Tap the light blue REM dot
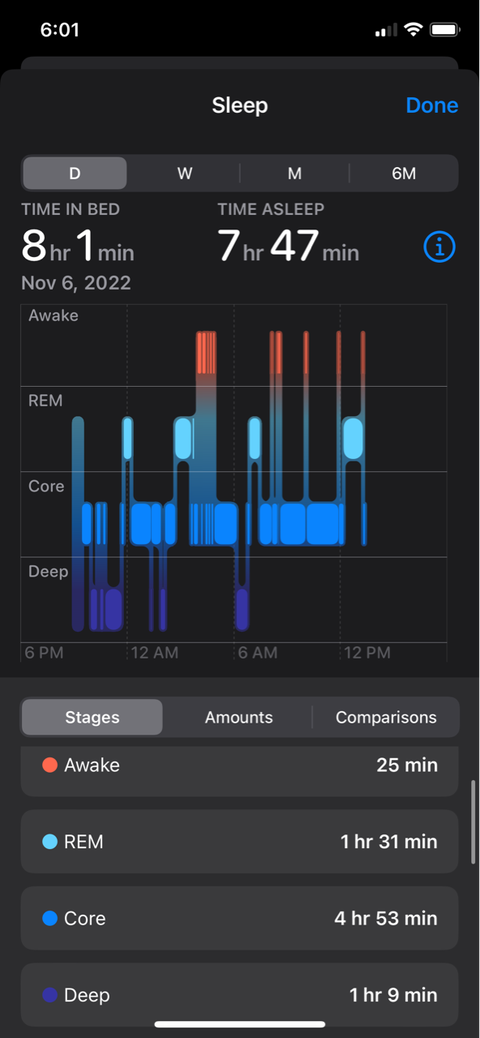 (x=50, y=842)
